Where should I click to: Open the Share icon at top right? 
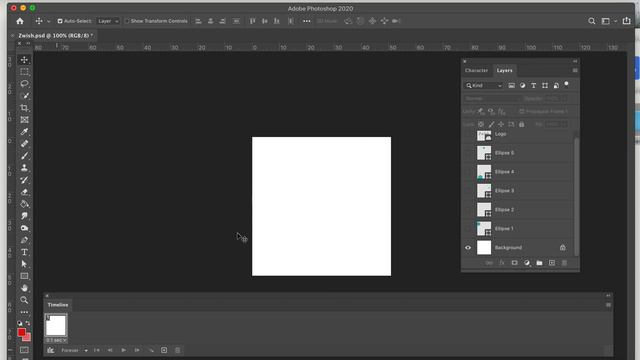pos(627,21)
